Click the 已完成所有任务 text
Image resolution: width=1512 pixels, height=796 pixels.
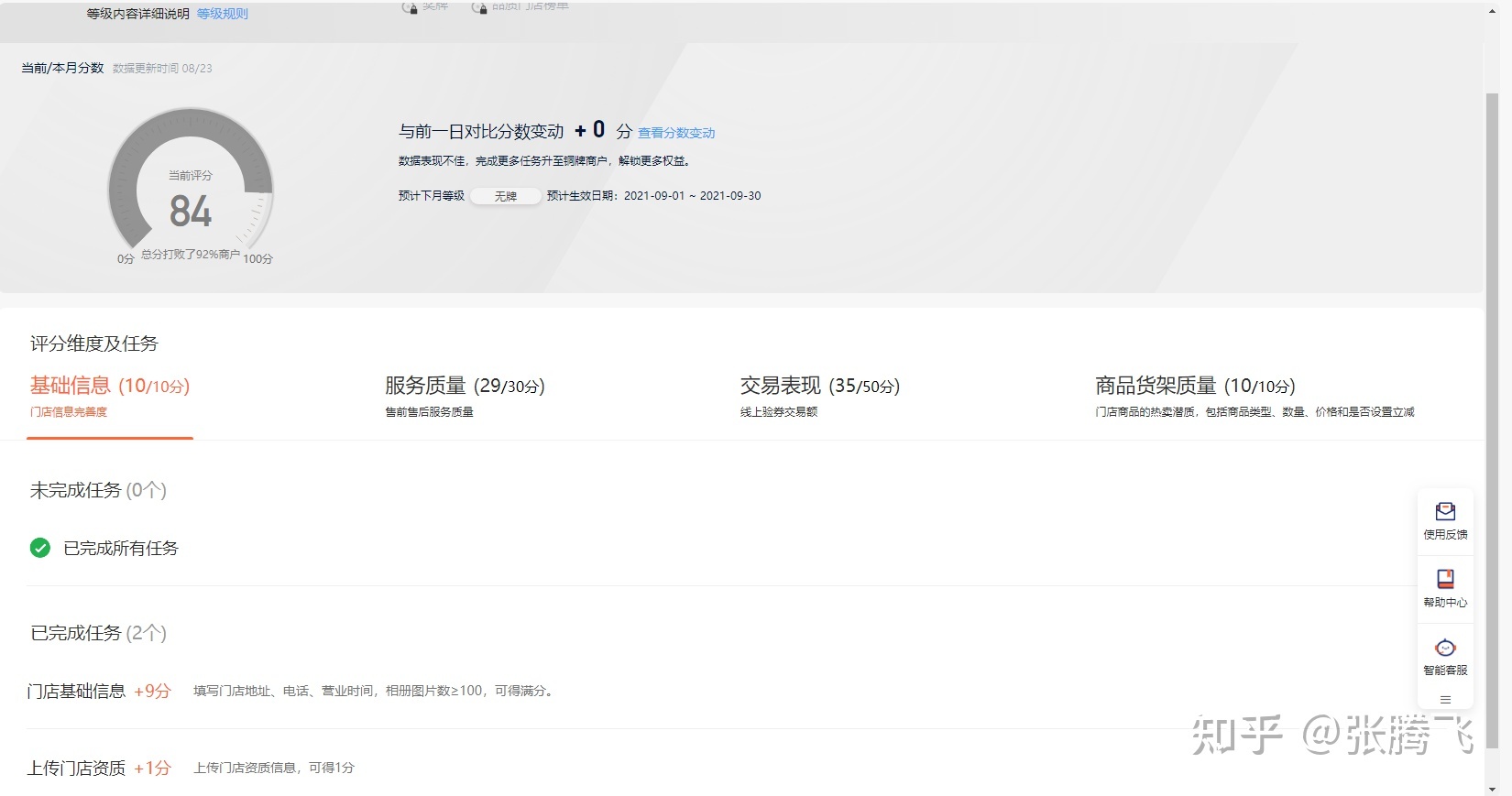121,548
